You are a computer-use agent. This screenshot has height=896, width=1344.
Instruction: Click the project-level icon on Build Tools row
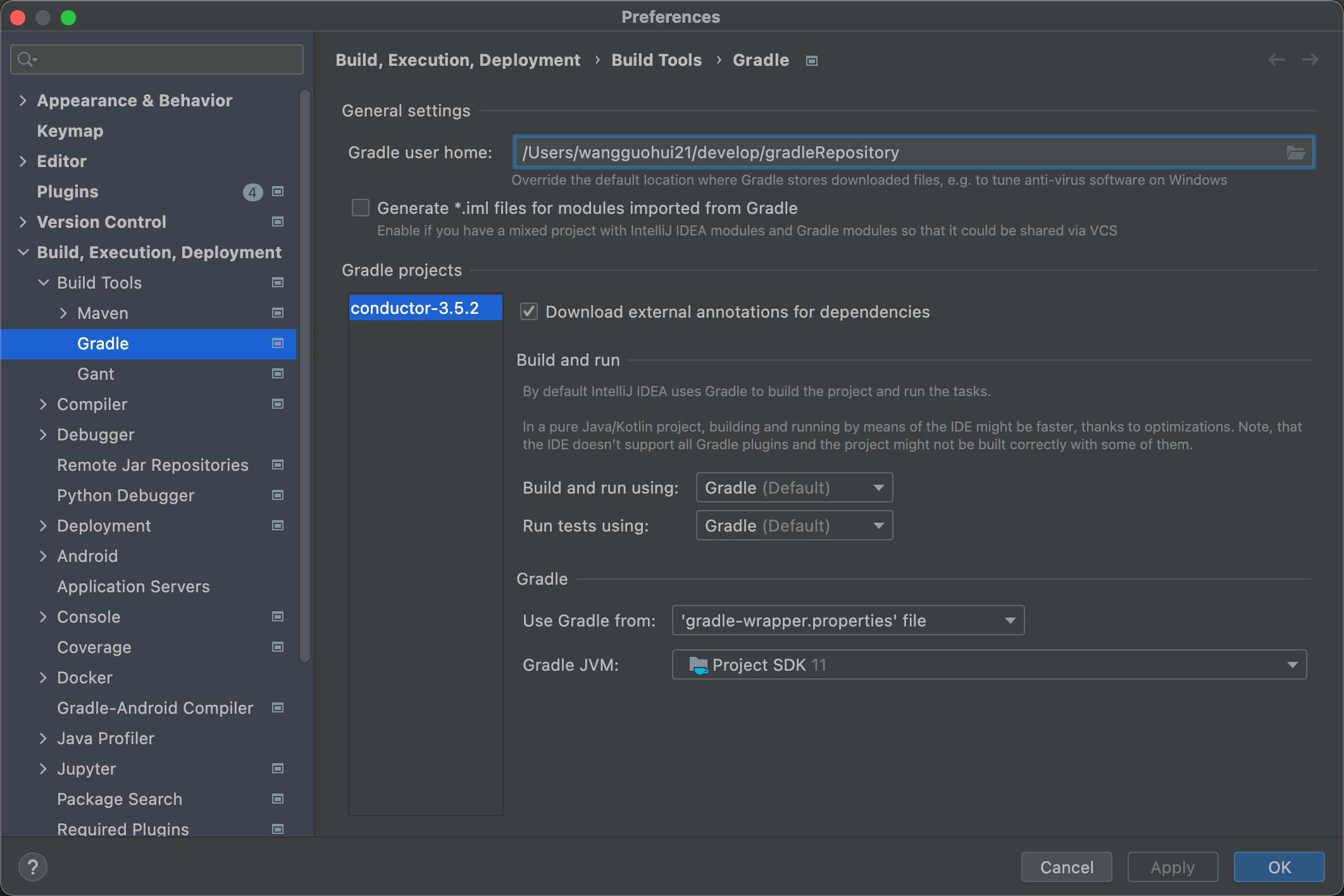coord(278,282)
